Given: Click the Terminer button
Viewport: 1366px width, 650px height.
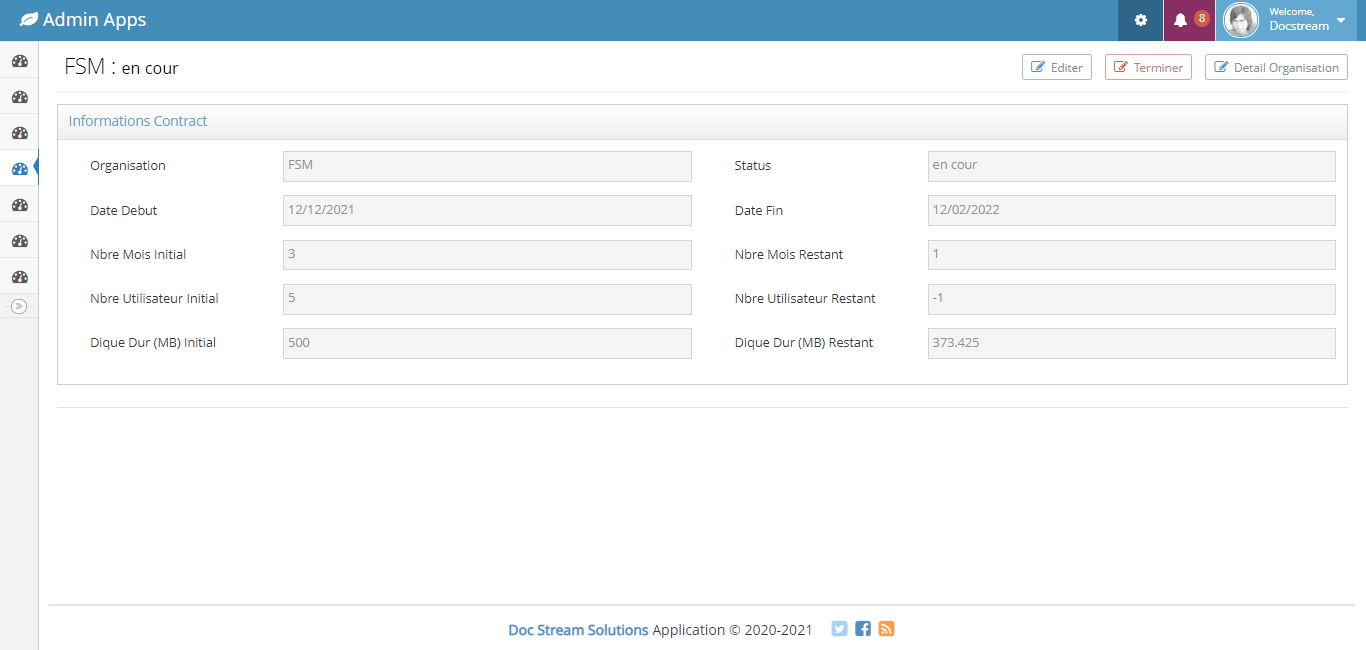Looking at the screenshot, I should 1148,67.
